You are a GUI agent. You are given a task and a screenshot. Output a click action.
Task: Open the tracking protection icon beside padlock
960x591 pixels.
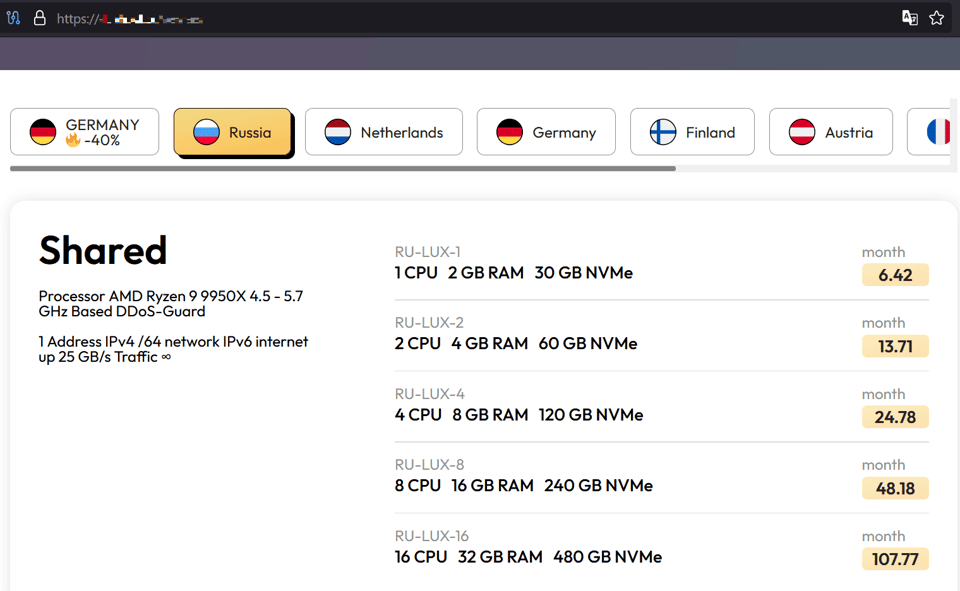tap(14, 18)
